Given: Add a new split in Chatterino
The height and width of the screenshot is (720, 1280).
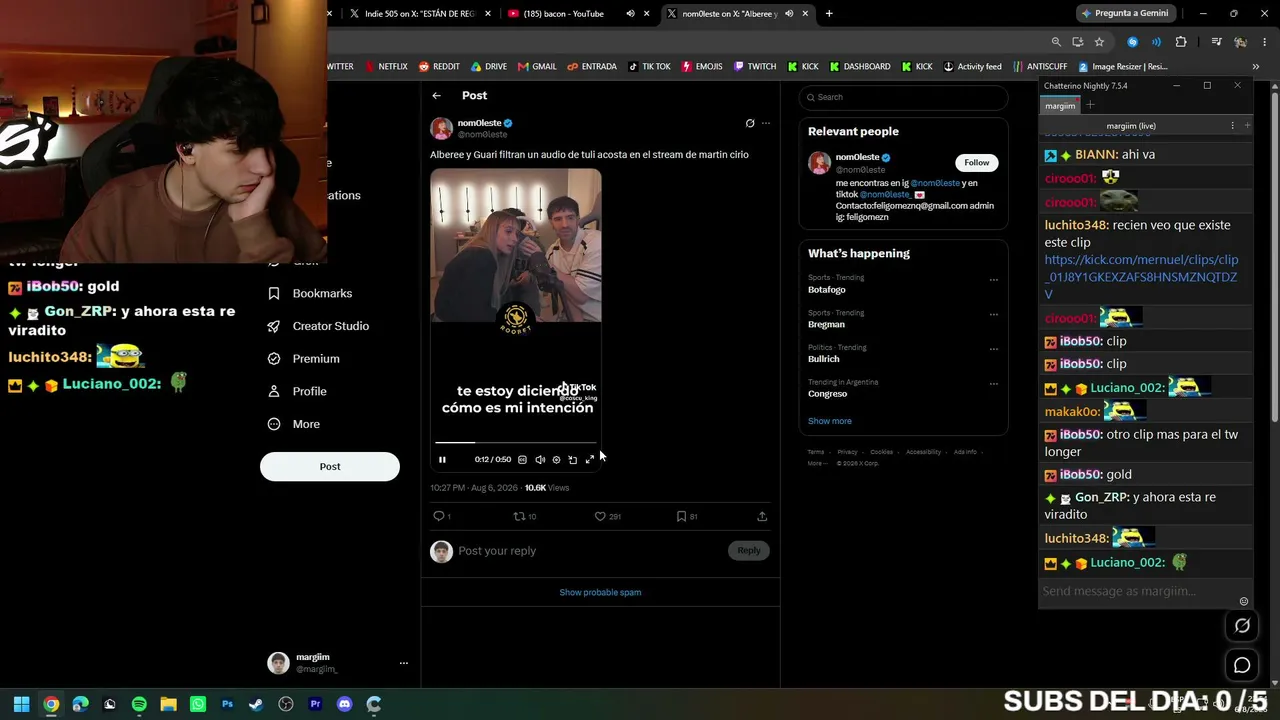Looking at the screenshot, I should (x=1246, y=126).
